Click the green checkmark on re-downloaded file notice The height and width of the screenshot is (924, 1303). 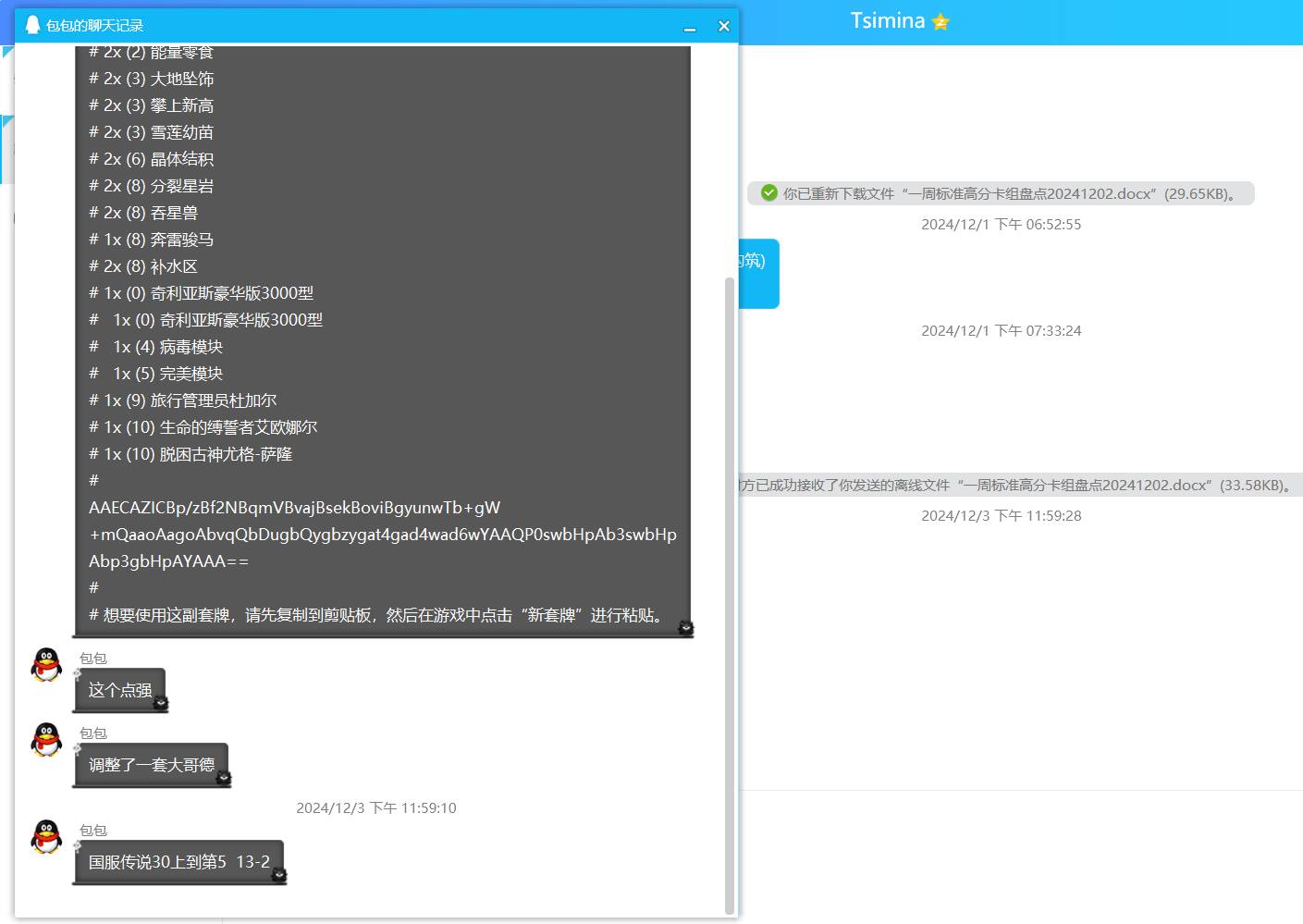coord(768,192)
